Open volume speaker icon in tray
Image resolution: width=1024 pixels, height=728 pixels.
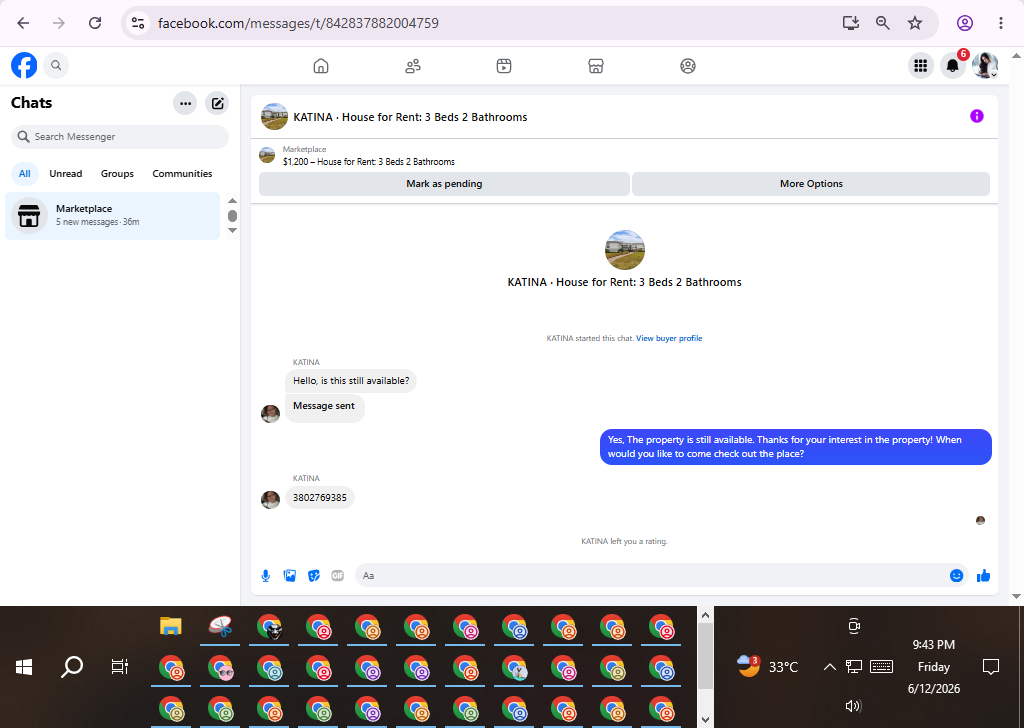click(854, 706)
